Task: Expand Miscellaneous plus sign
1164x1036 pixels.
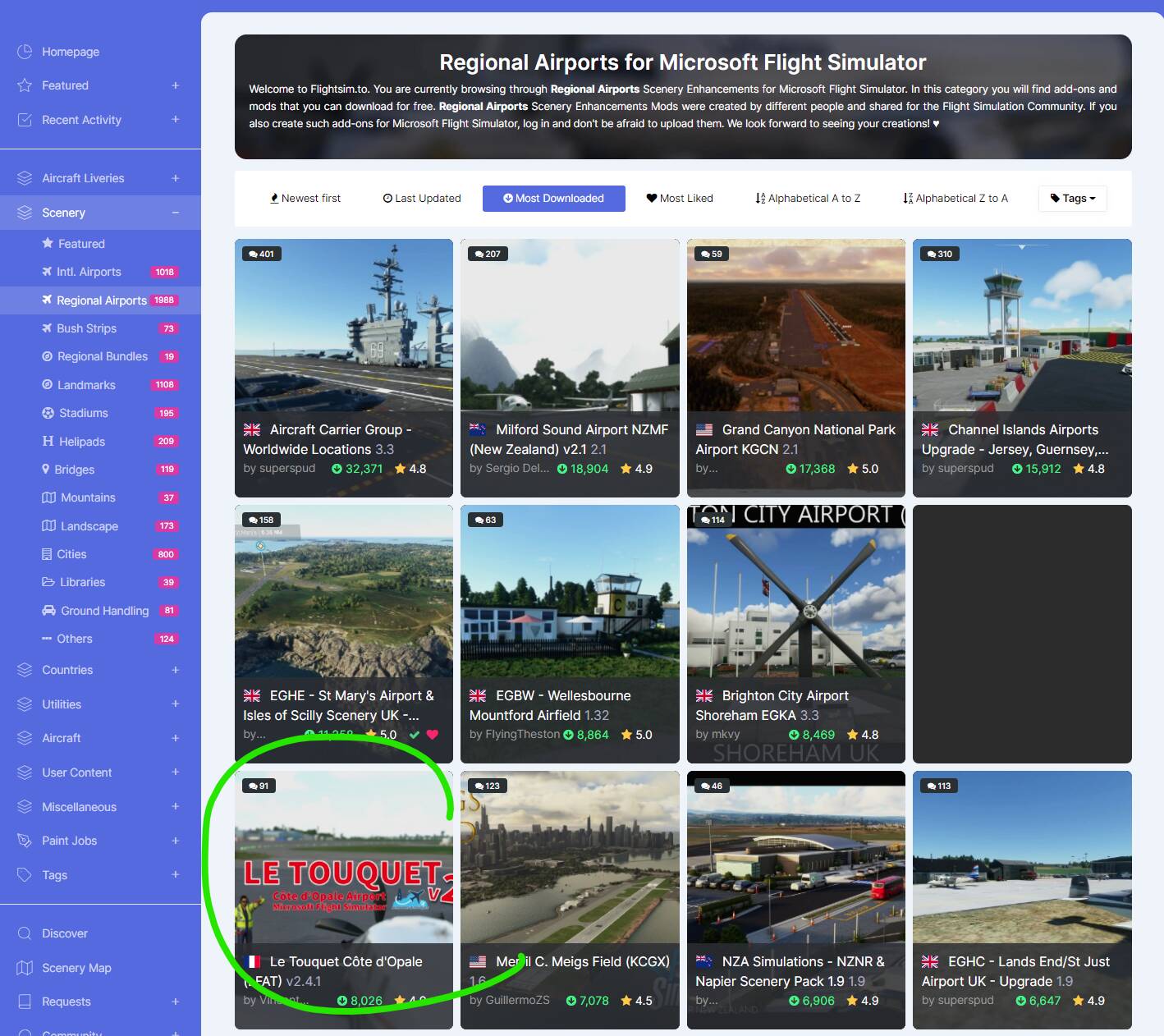Action: (175, 807)
